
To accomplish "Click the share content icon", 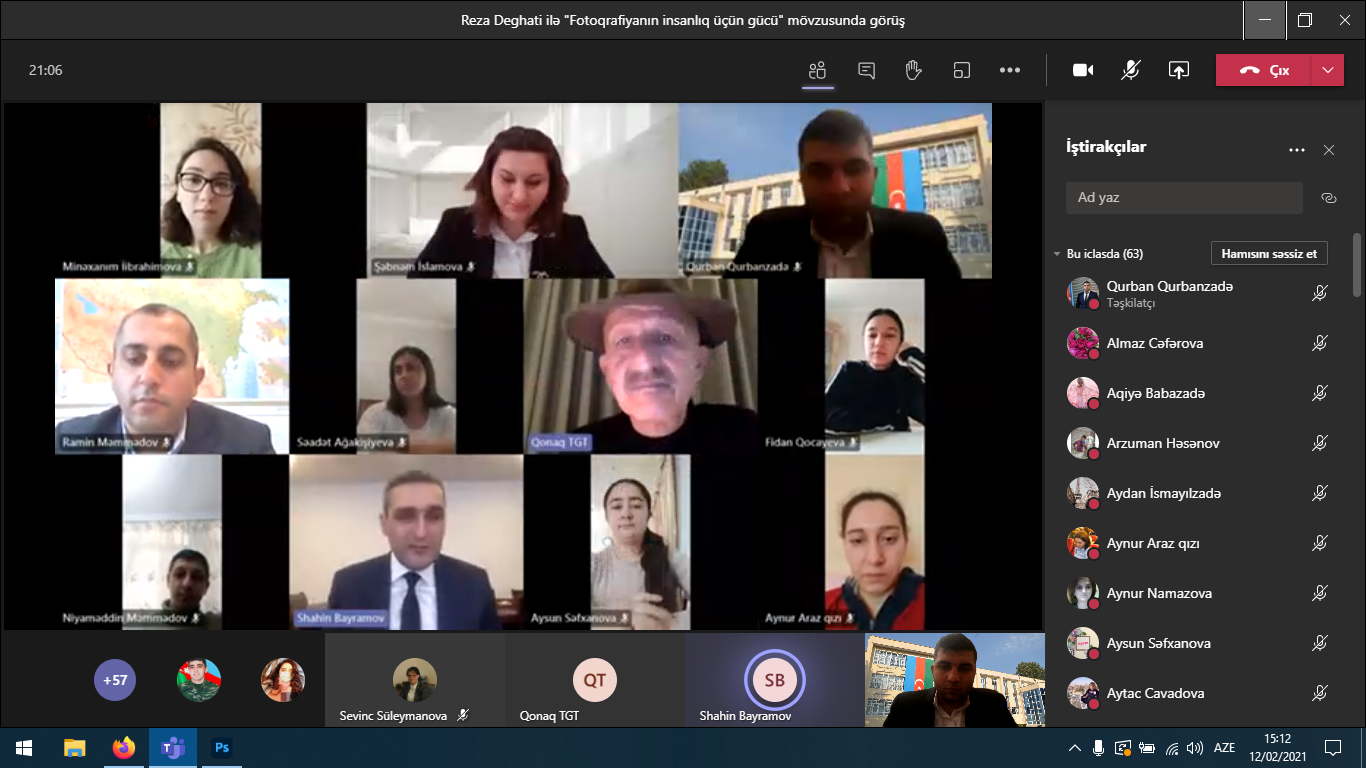I will [x=1179, y=70].
